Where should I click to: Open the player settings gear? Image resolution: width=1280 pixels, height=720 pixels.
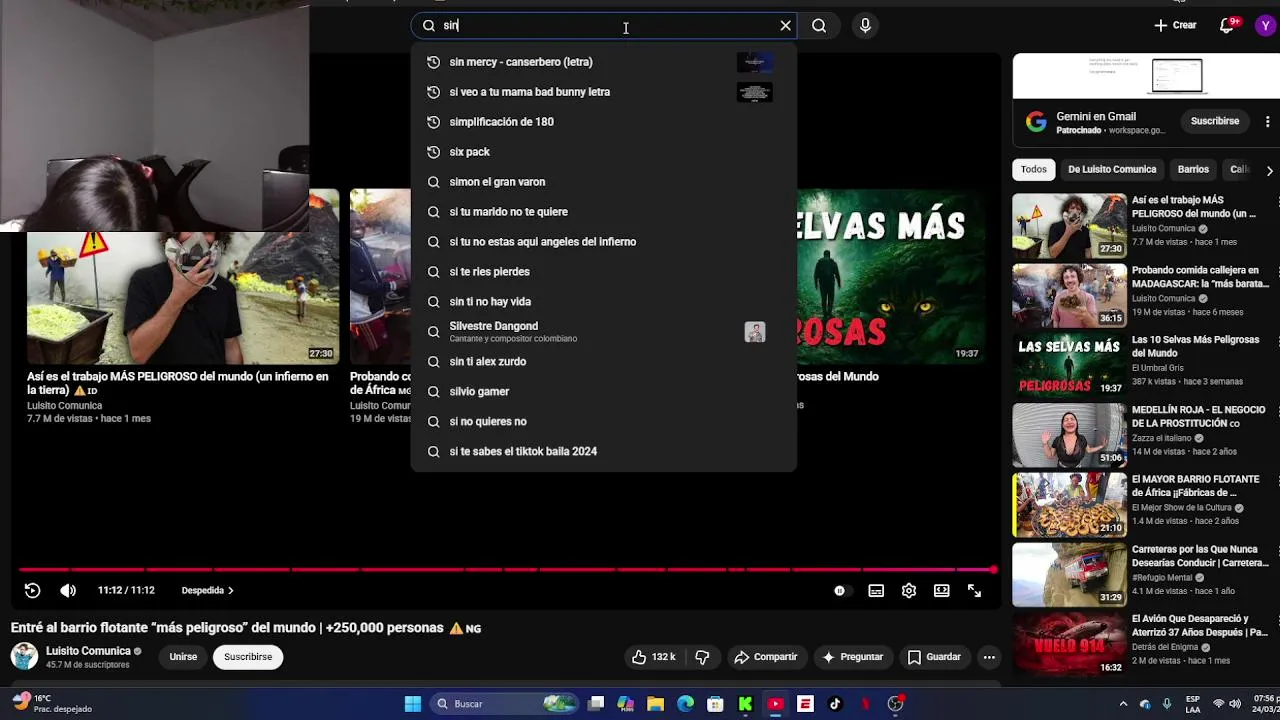(909, 591)
